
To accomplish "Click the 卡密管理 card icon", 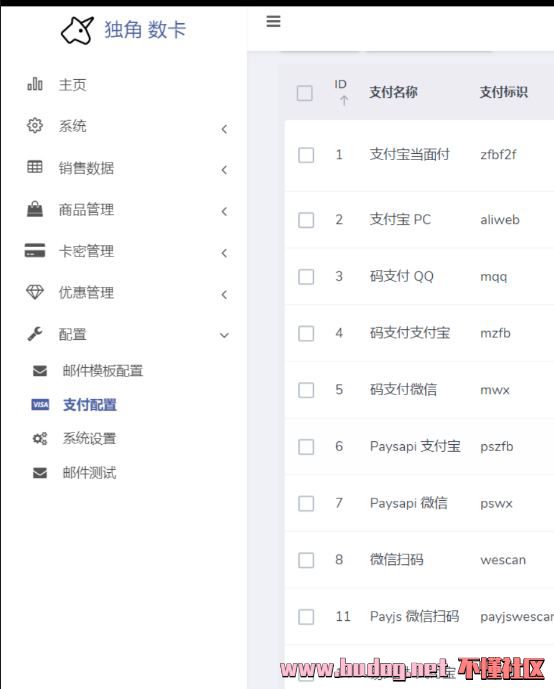I will (35, 250).
